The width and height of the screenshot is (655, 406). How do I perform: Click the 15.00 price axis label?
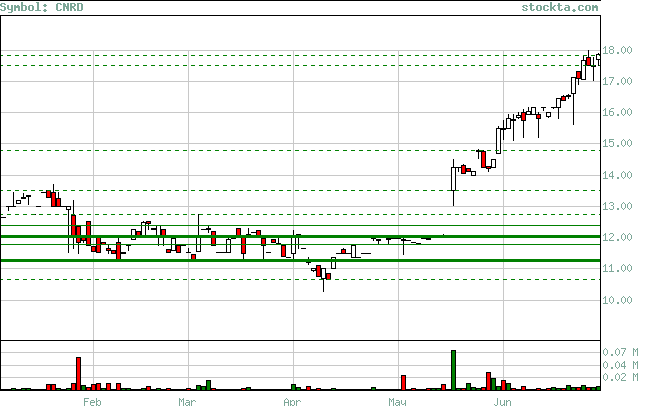coord(617,143)
